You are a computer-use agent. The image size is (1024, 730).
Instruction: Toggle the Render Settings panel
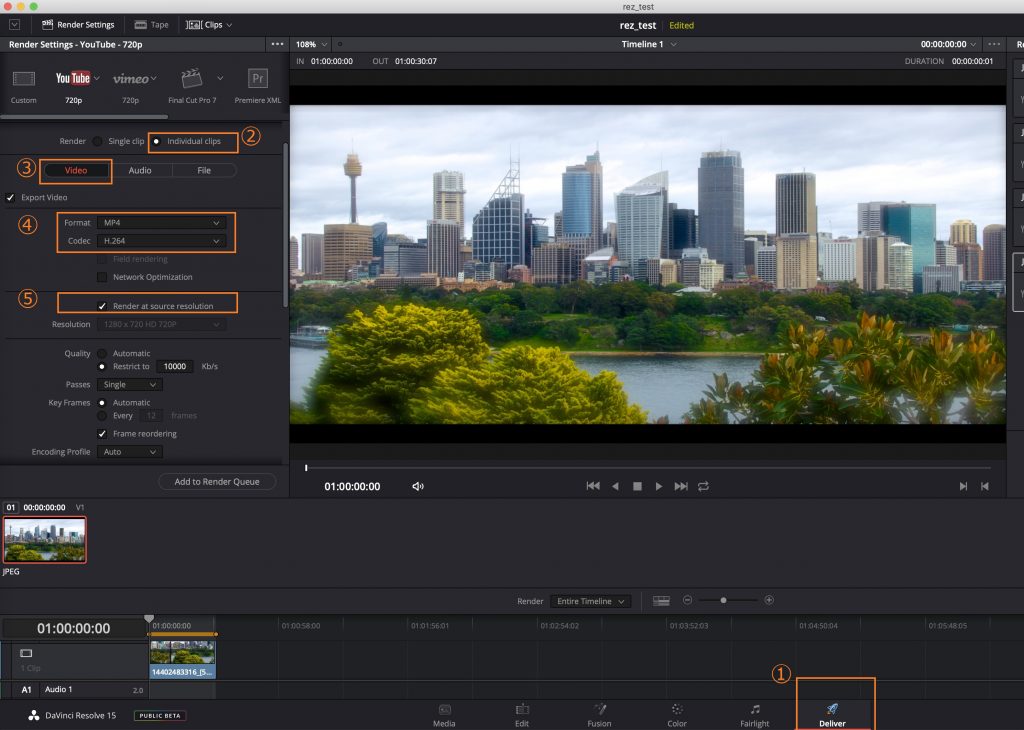[x=78, y=25]
